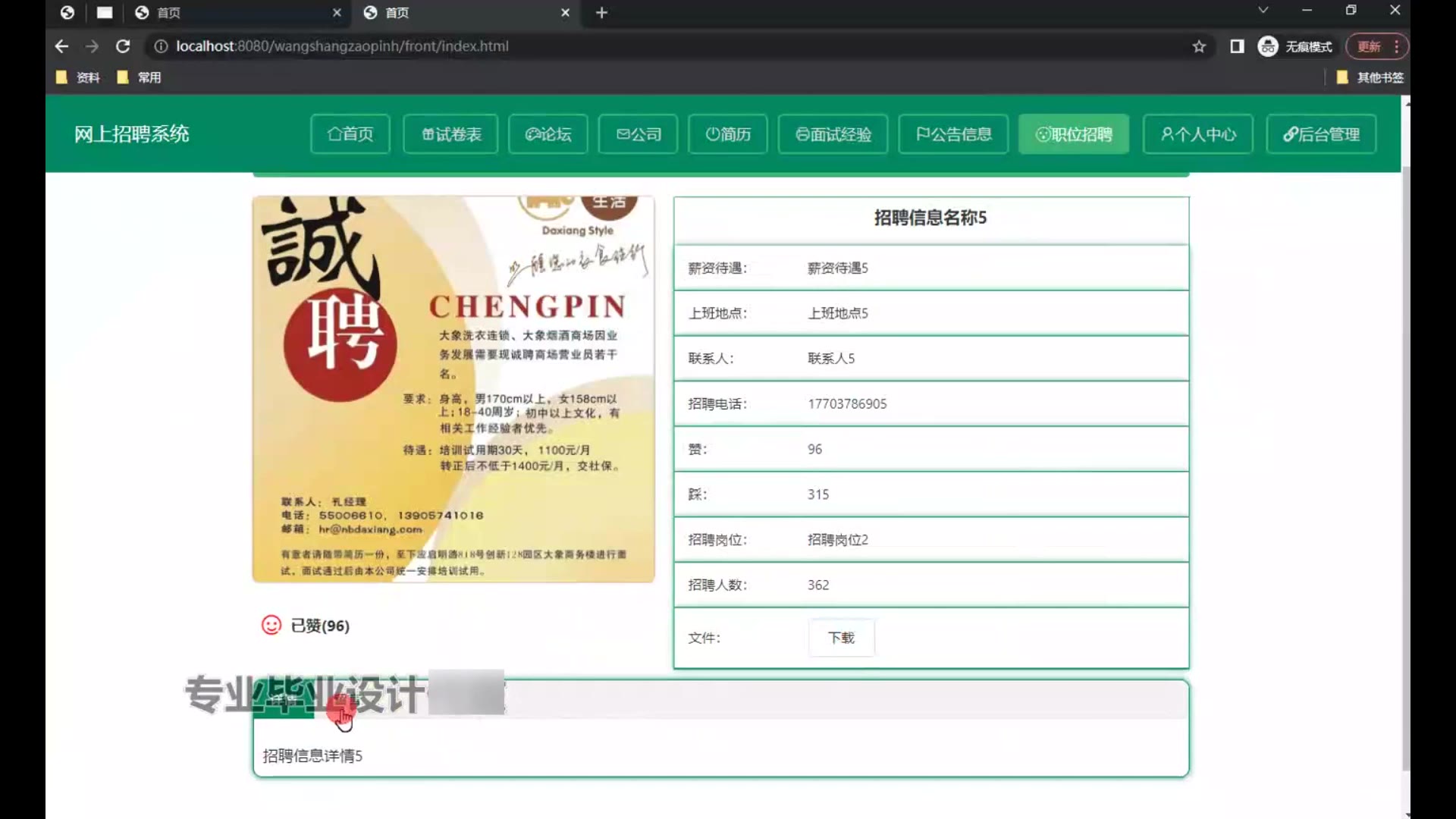Click the smiley 已赞 like icon
Viewport: 1456px width, 819px height.
coord(271,625)
